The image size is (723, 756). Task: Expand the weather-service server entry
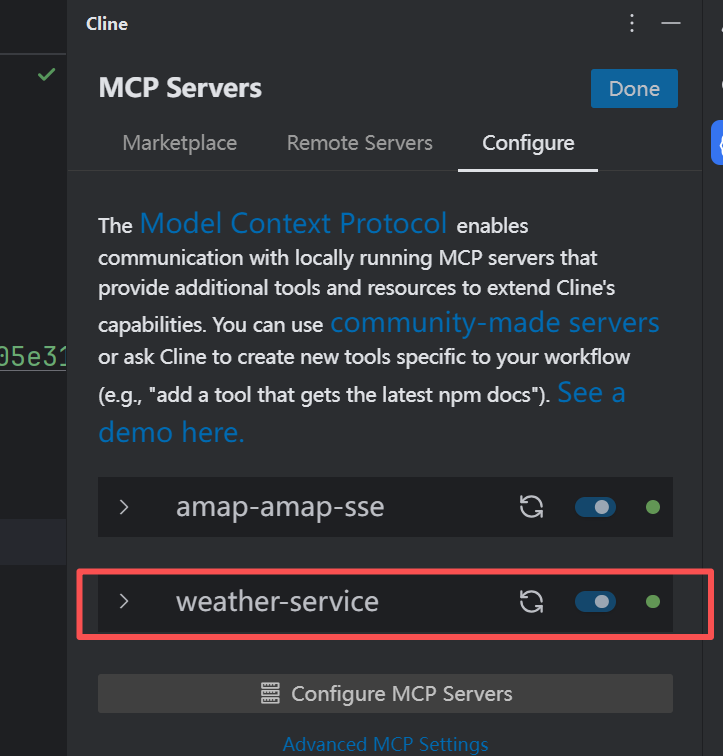(124, 601)
